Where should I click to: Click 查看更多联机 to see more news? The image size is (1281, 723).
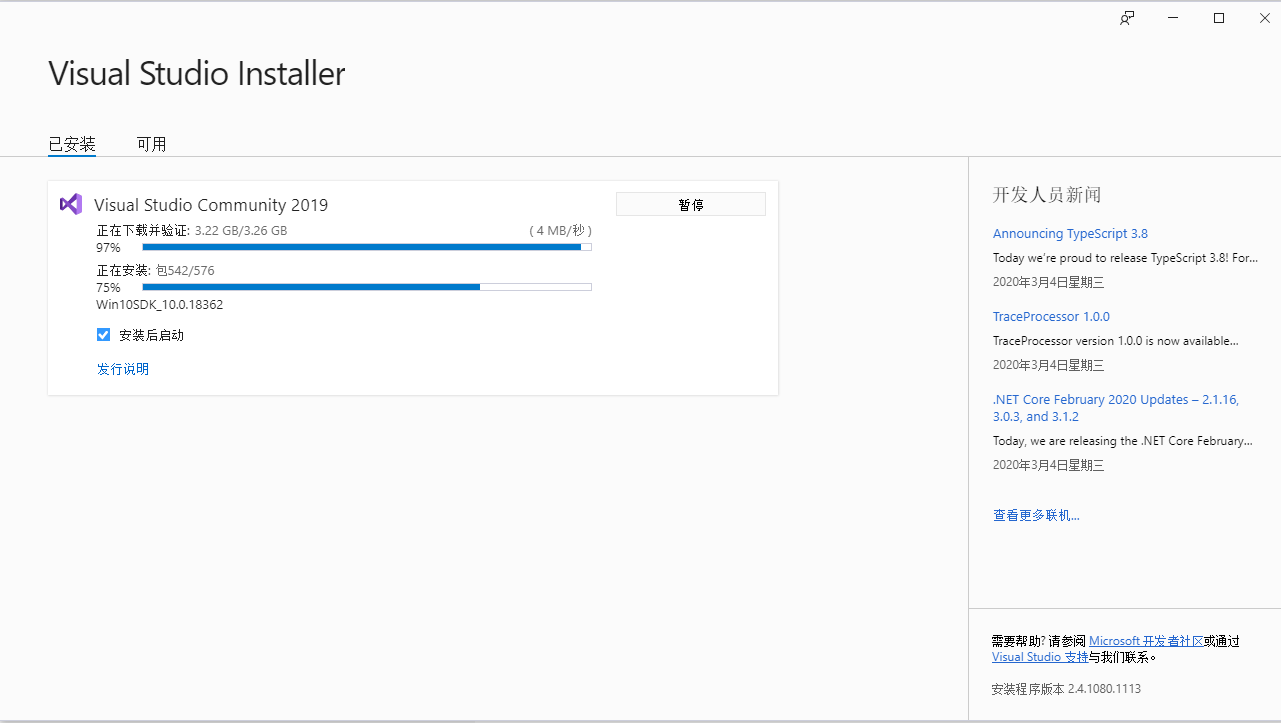(1036, 515)
